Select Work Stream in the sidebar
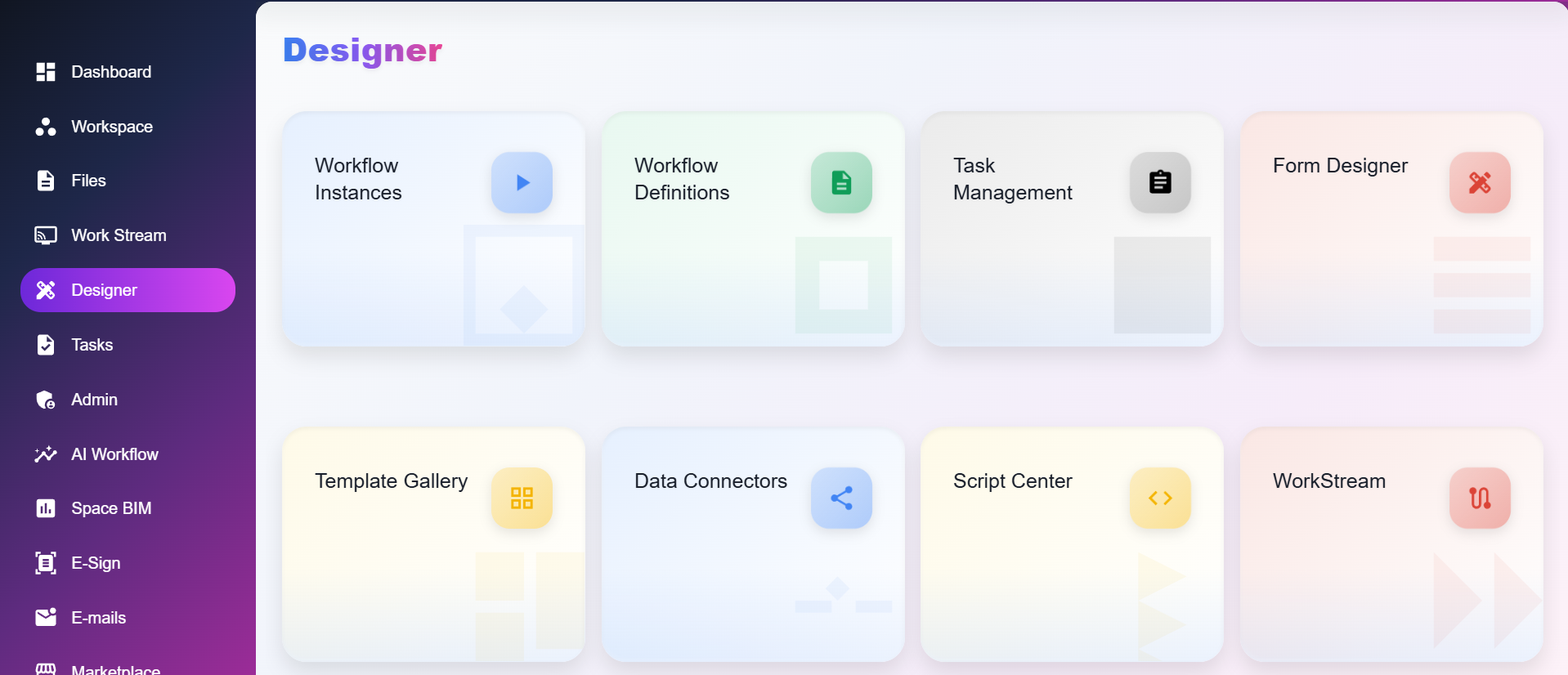The height and width of the screenshot is (675, 1568). point(128,235)
